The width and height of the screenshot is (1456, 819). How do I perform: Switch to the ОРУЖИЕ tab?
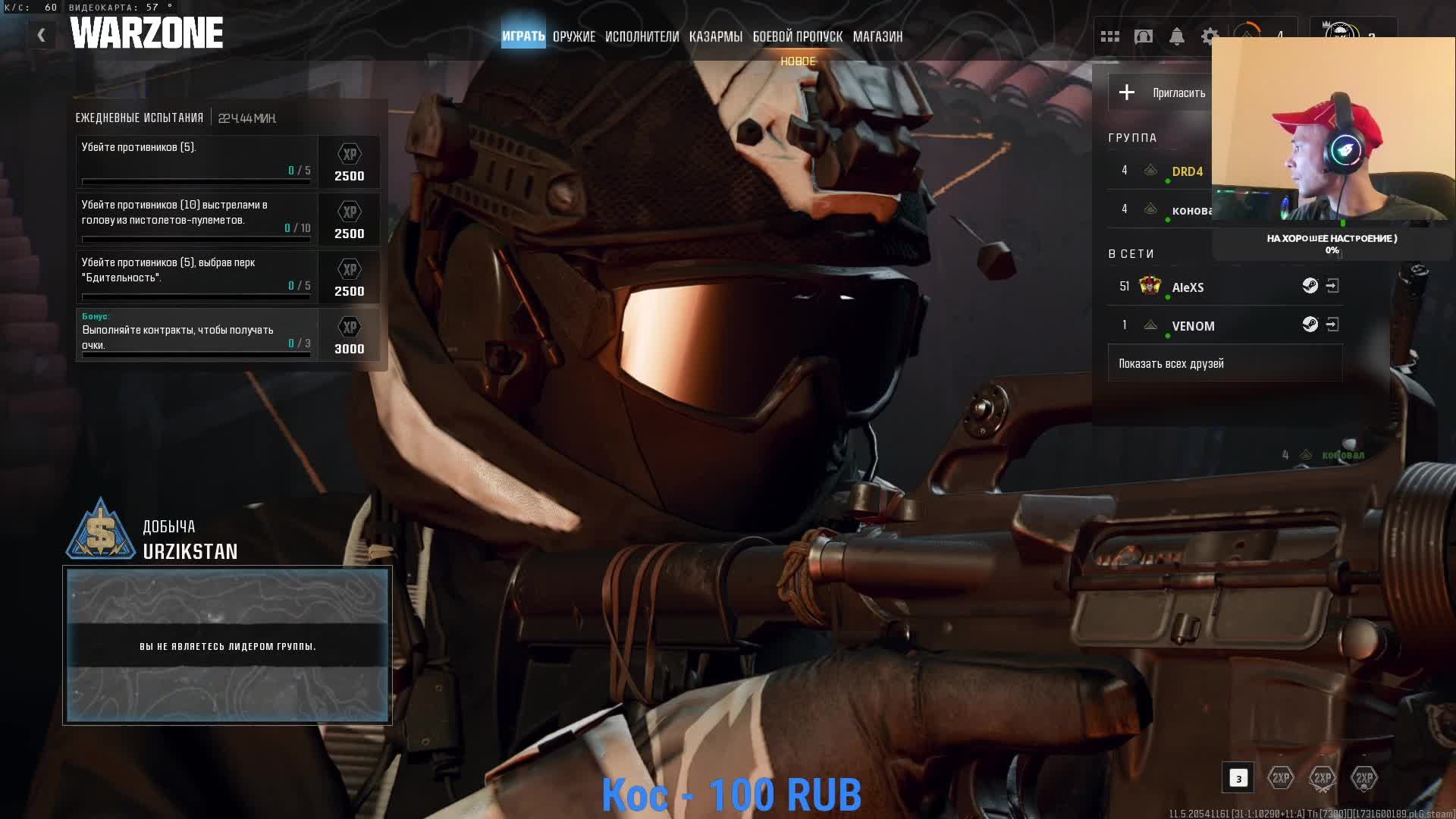(573, 36)
